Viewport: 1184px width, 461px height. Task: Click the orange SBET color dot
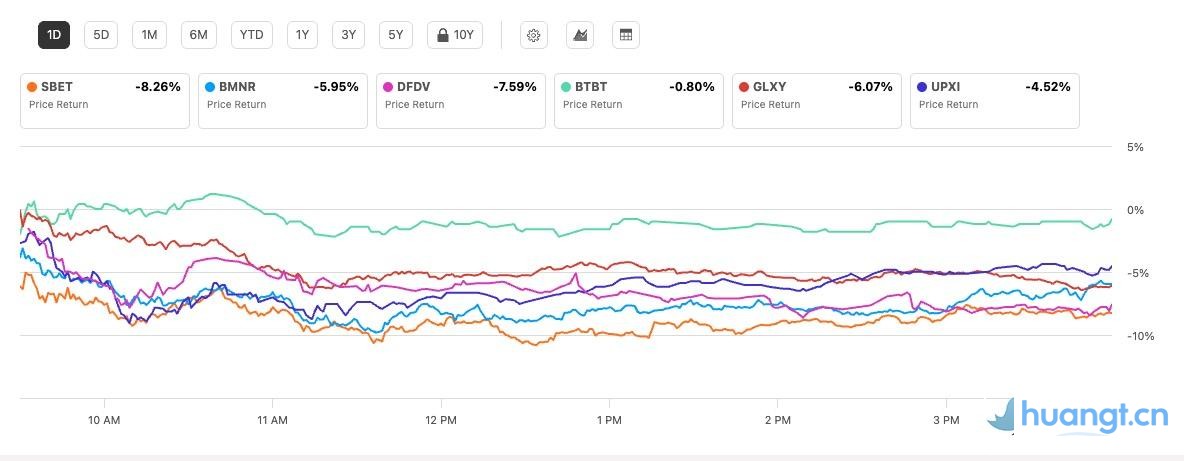click(33, 87)
